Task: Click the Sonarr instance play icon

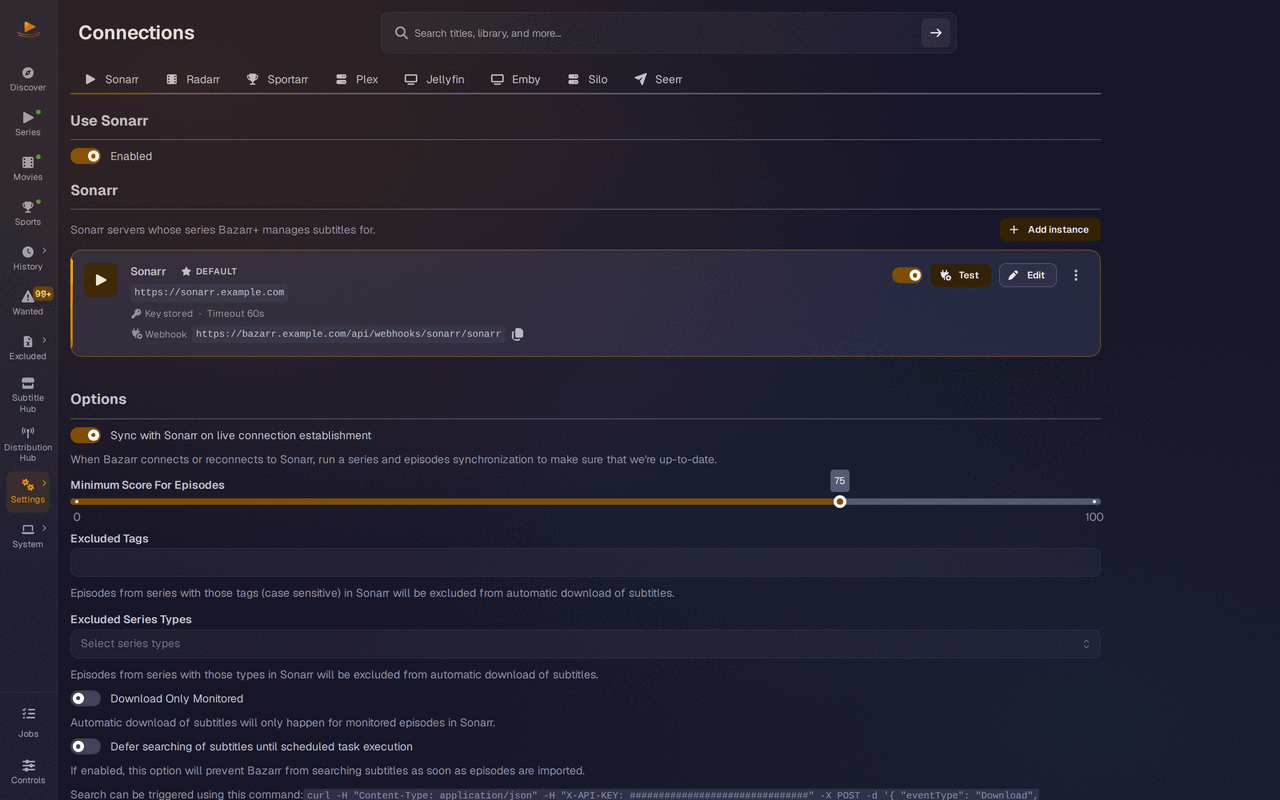Action: (100, 280)
